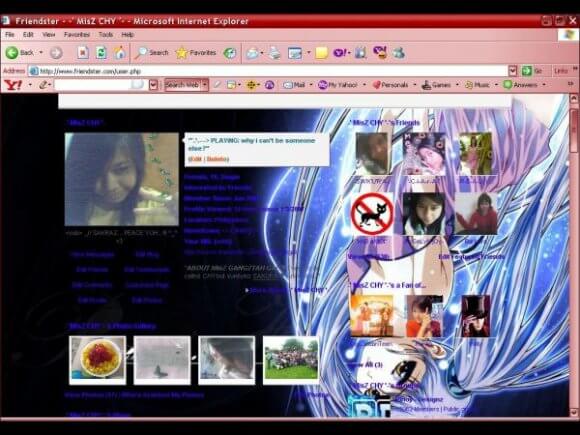Screen dimensions: 580x435
Task: Click the pencil icon on the Yahoo toolbar
Action: (43, 85)
